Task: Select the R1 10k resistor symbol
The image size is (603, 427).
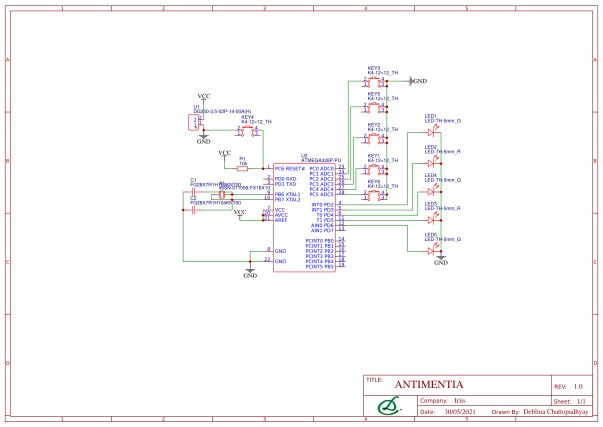Action: coord(242,168)
